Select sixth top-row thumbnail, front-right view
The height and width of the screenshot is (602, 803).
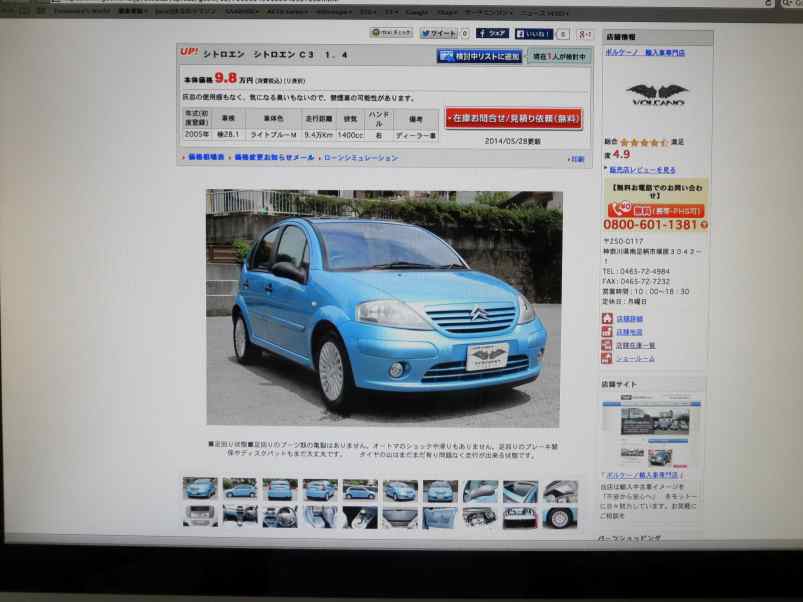click(400, 490)
